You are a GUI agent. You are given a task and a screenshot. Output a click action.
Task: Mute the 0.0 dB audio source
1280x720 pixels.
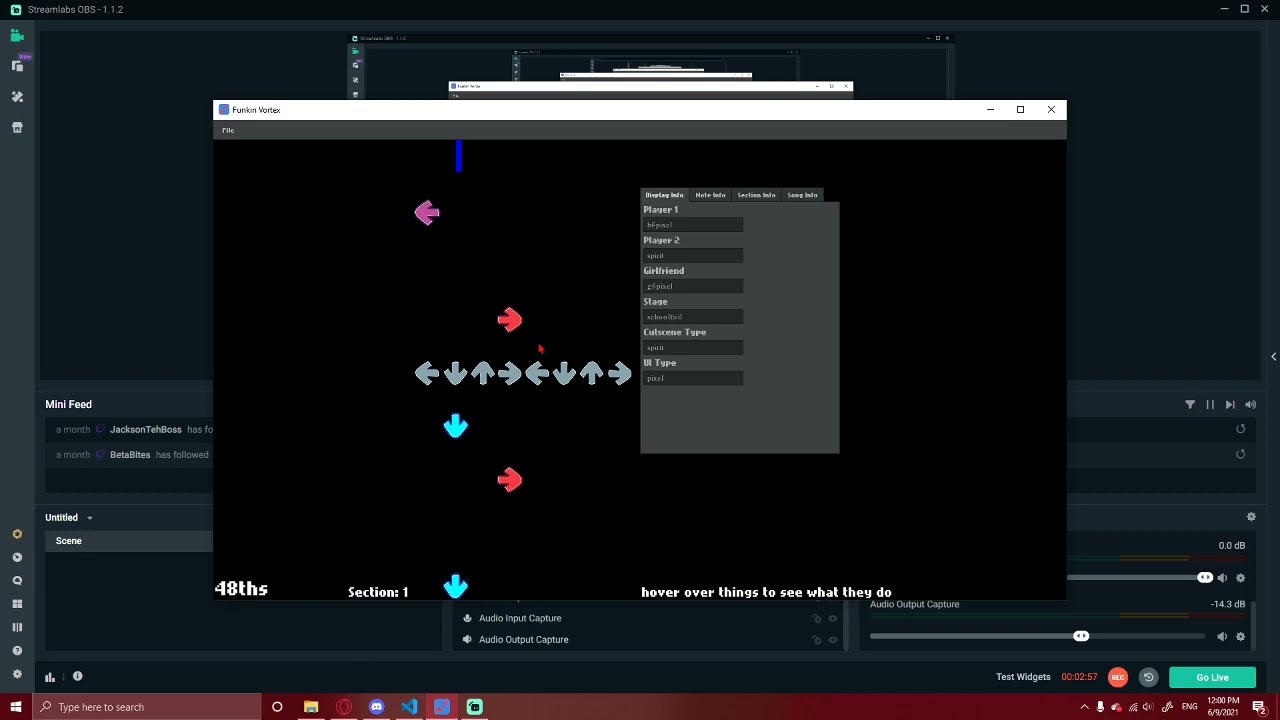[1222, 578]
